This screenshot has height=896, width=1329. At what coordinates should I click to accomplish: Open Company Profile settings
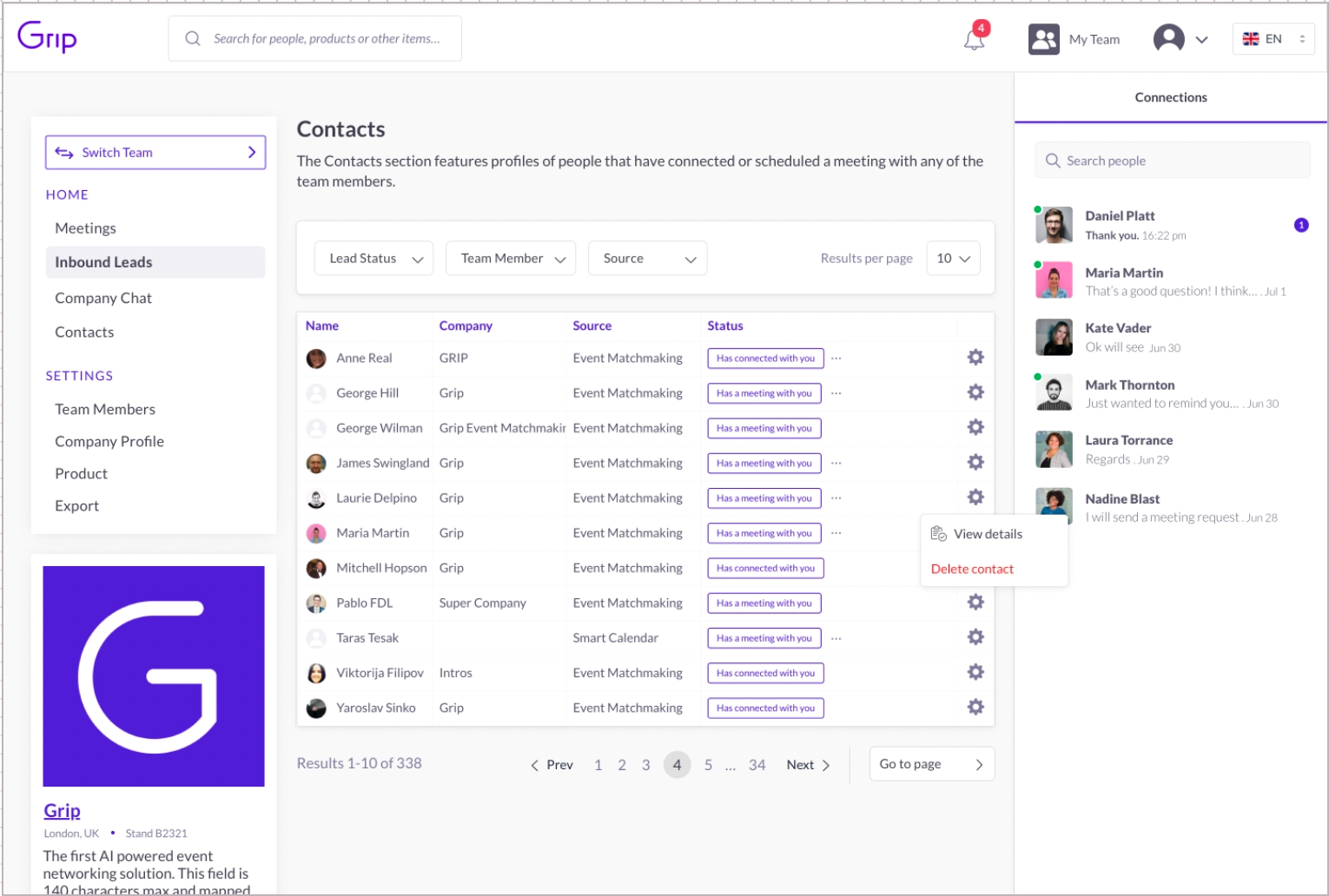(109, 441)
